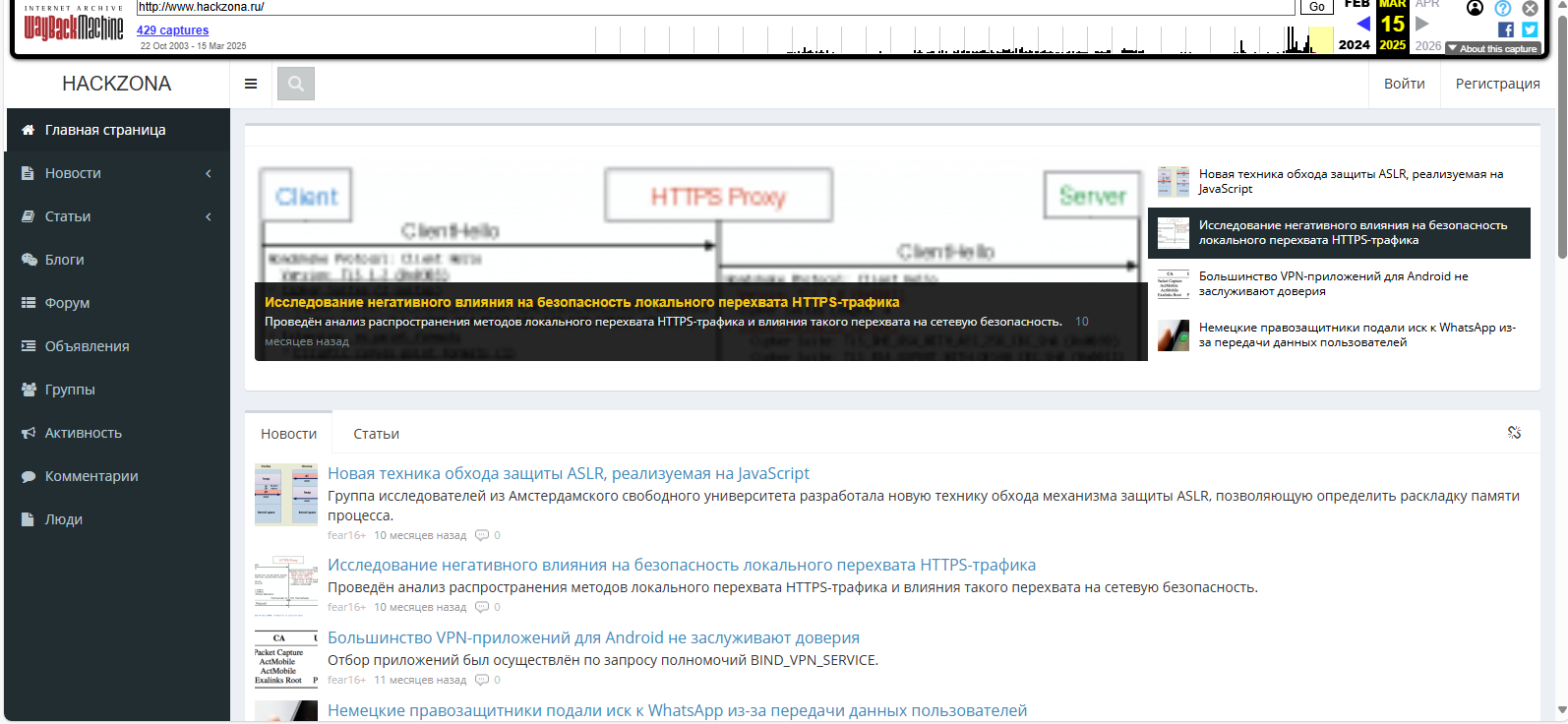
Task: Click the tools icon at right of tabs row
Action: 1514,433
